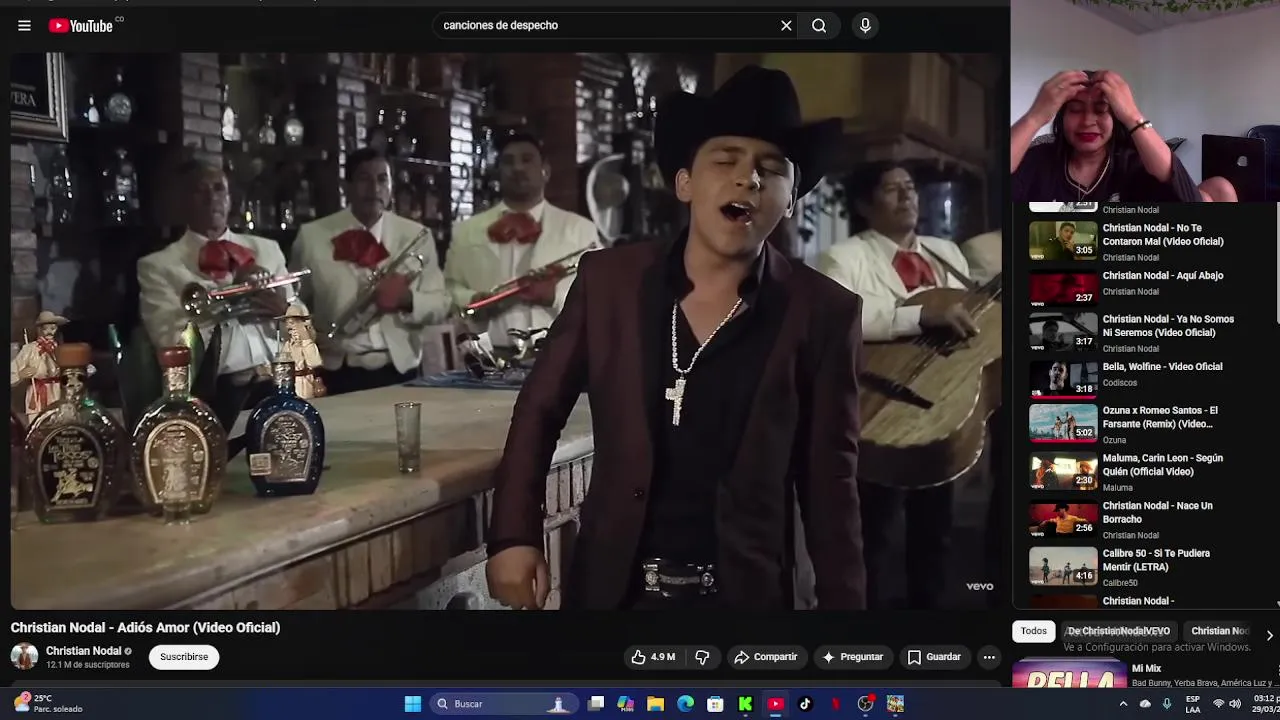Open the volume icon in system tray
Screen dimensions: 1280x720
click(x=1237, y=704)
